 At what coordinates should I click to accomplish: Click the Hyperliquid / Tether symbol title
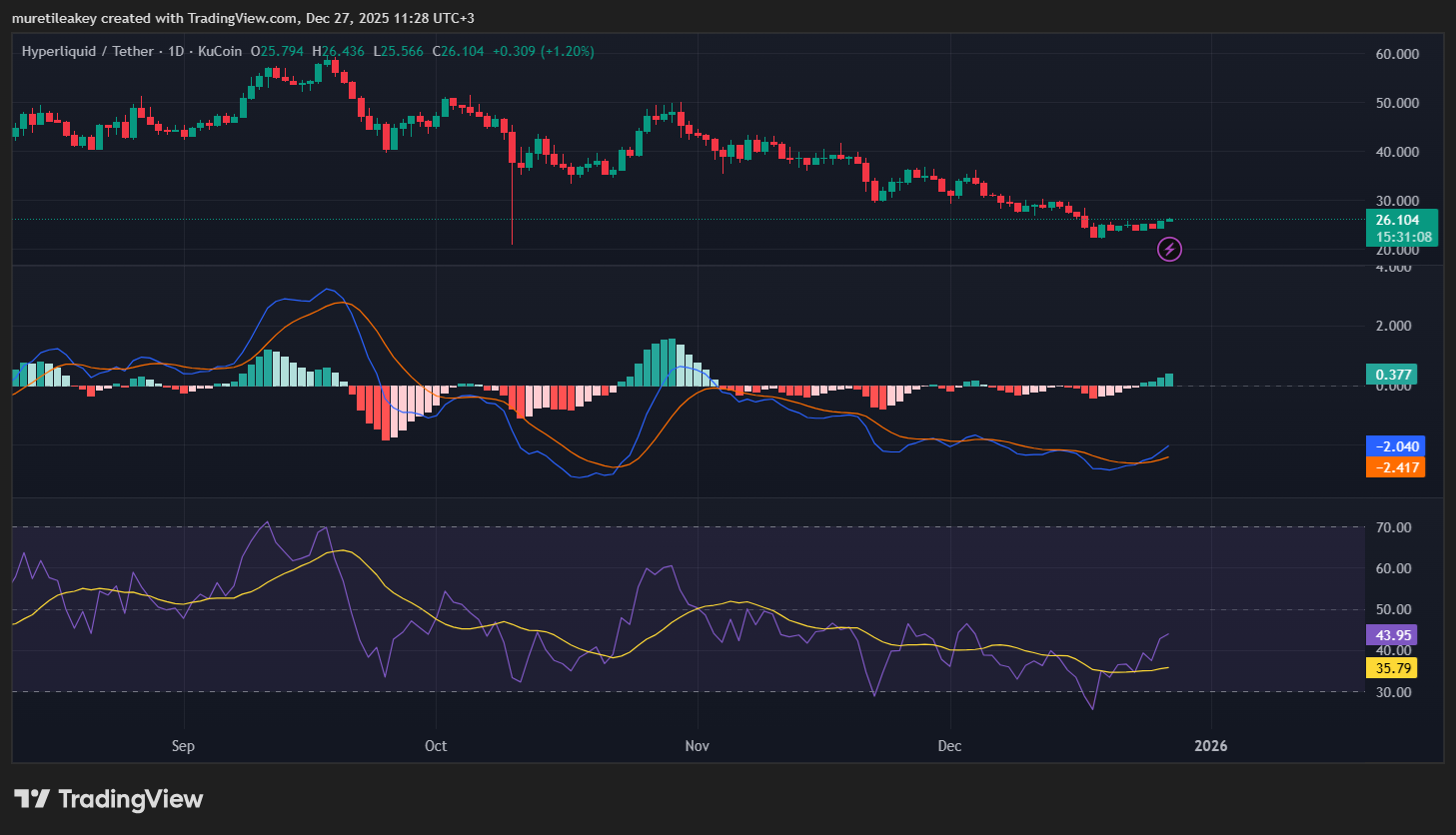tap(88, 51)
